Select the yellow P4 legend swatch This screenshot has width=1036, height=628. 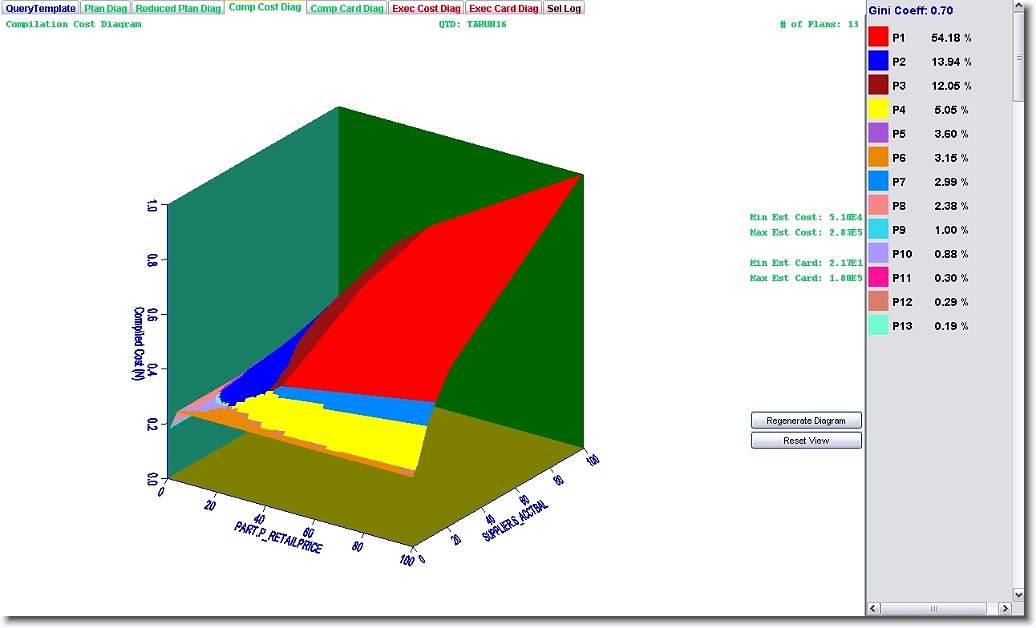click(878, 110)
